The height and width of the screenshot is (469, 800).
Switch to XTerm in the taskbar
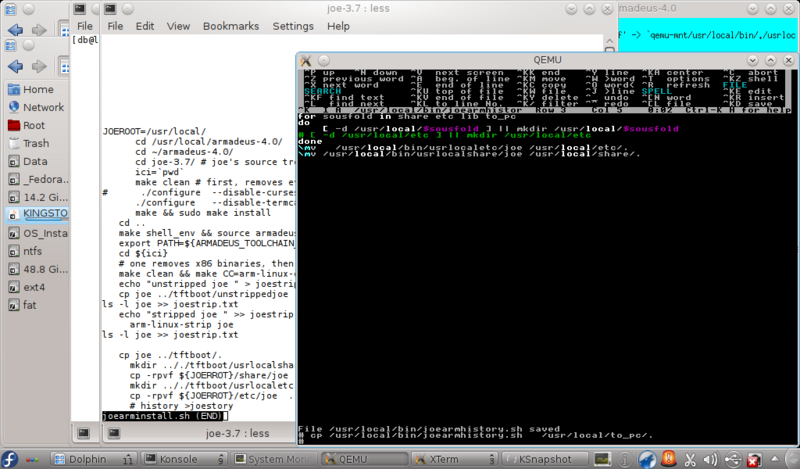click(x=451, y=460)
